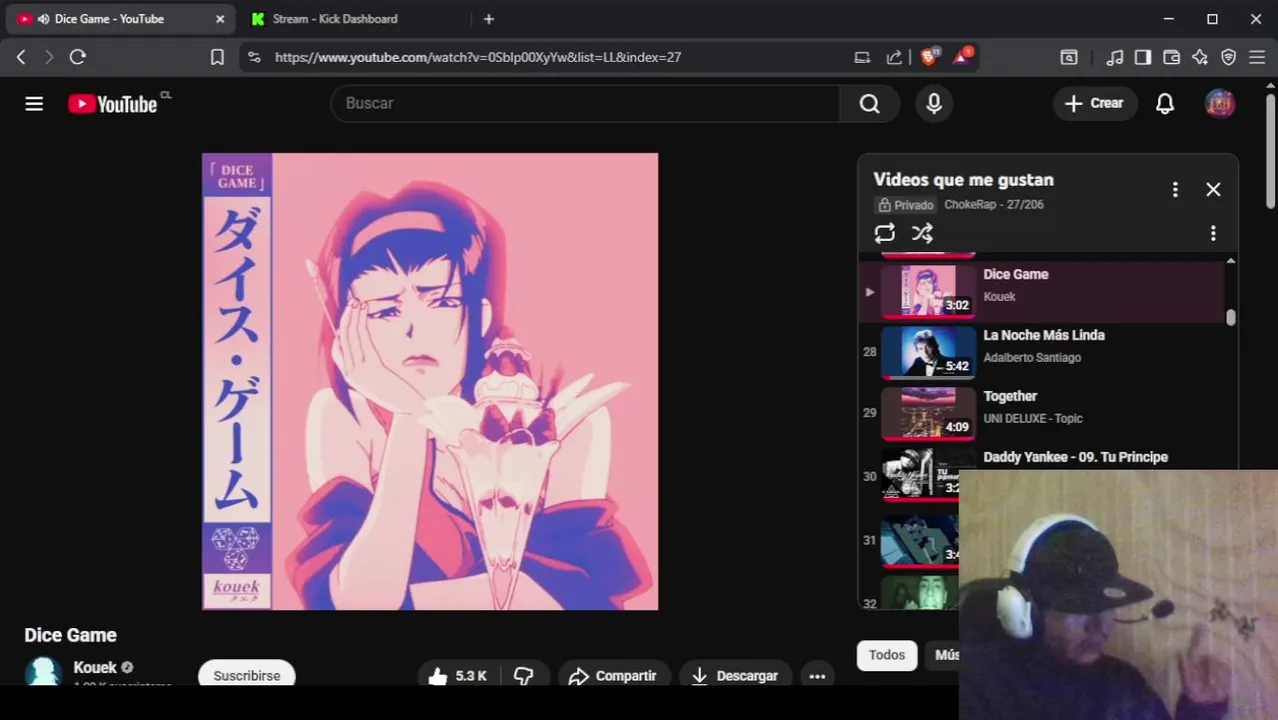Open browser main hamburger menu

(x=1257, y=57)
